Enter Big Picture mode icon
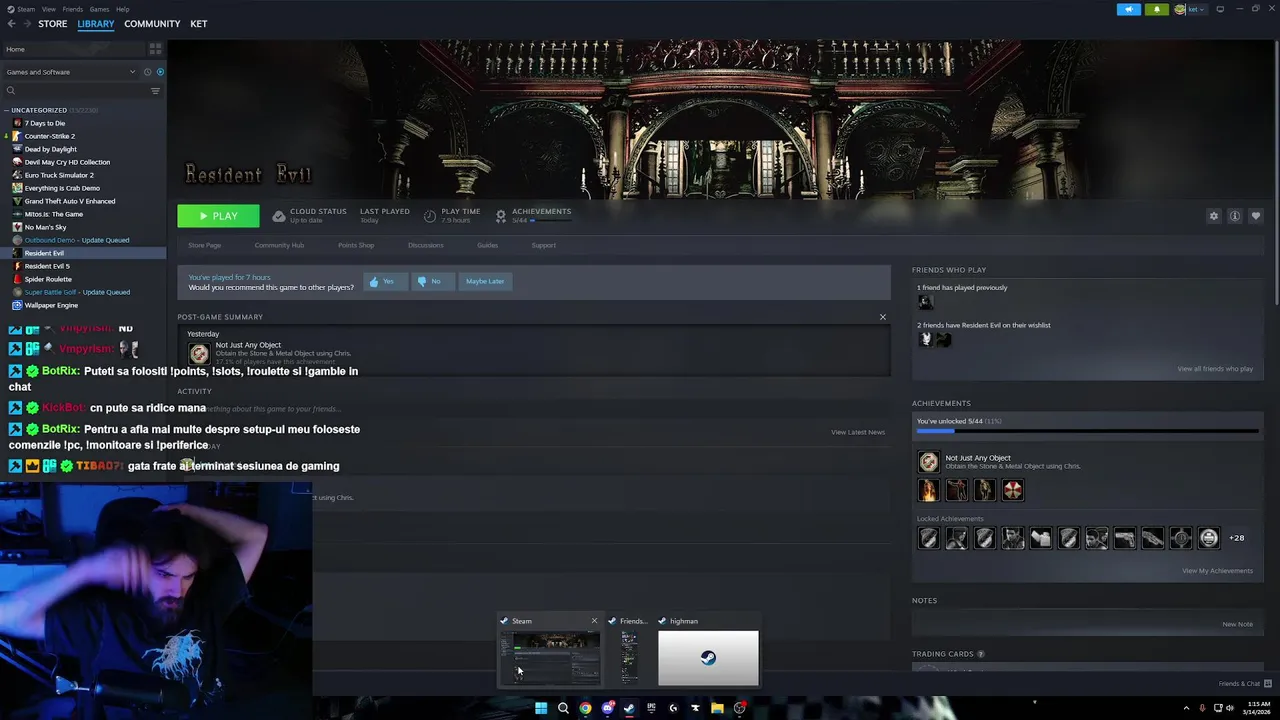This screenshot has width=1280, height=720. (1220, 9)
